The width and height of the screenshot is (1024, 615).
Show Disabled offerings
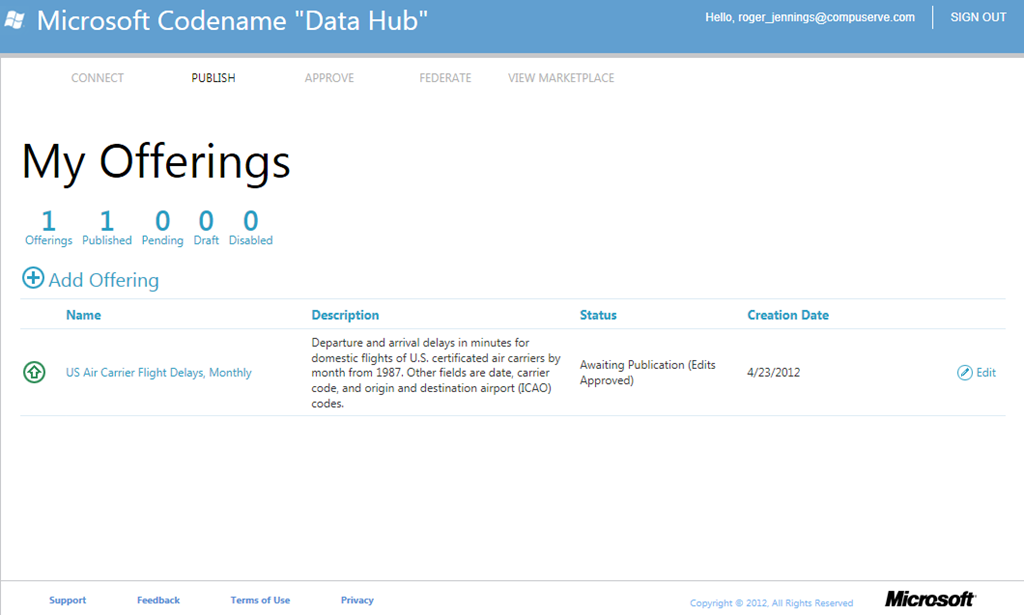(251, 228)
